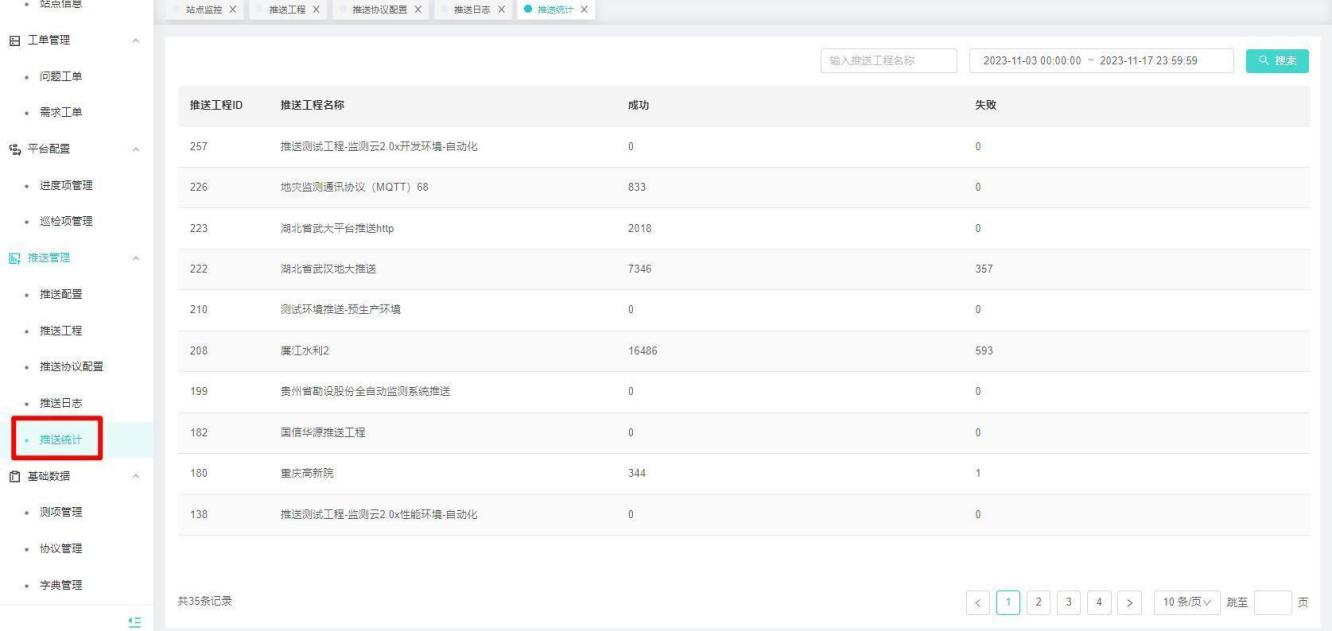
Task: Click the 搜索 button
Action: (1277, 61)
